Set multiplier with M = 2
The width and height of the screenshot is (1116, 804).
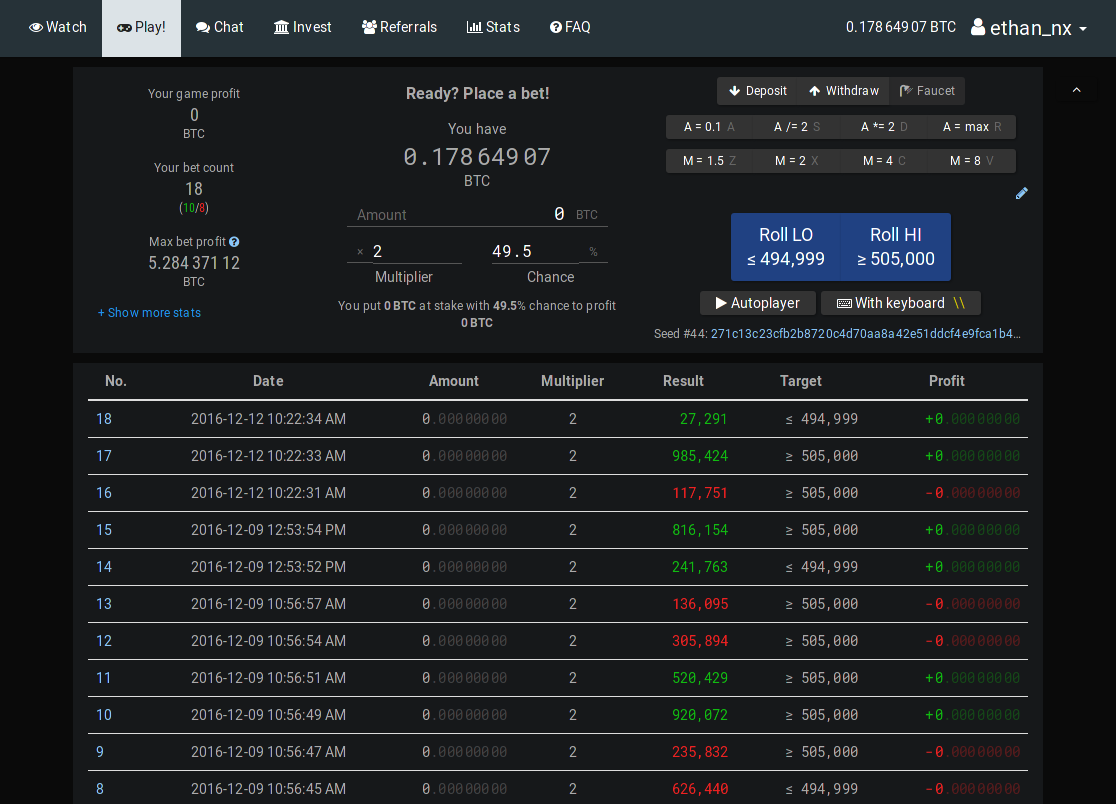796,161
